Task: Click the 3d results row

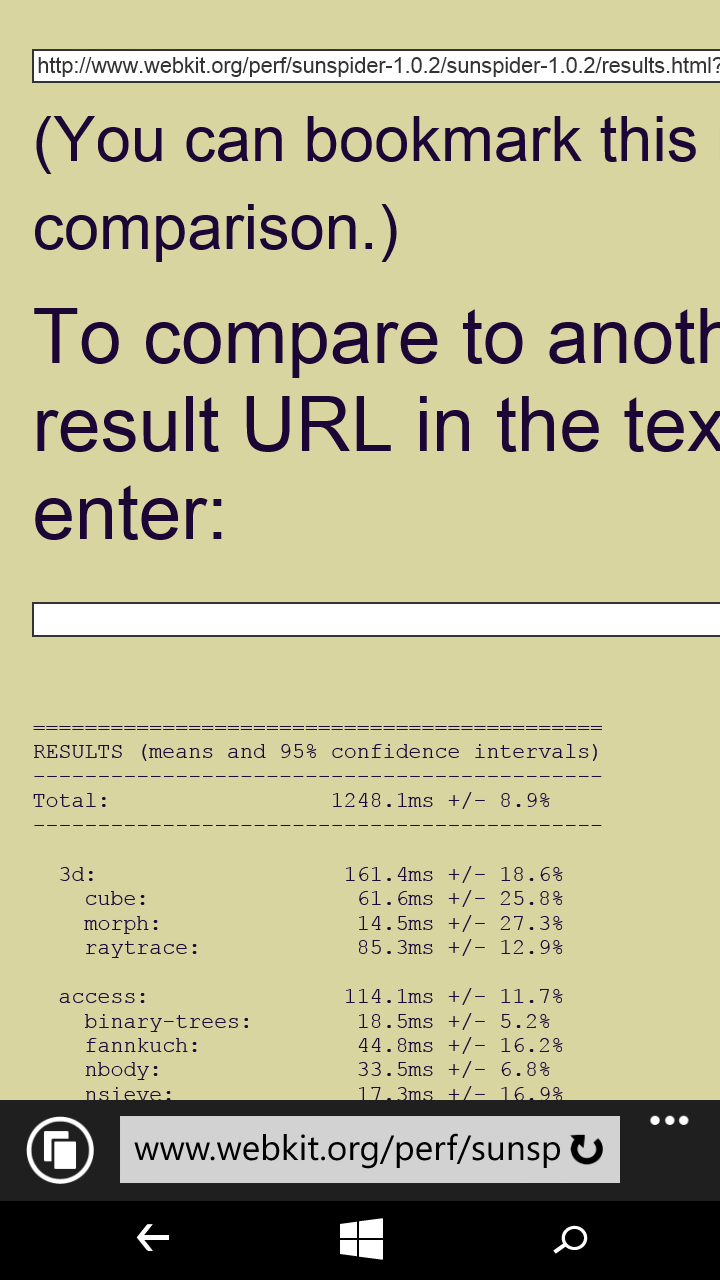Action: pos(310,875)
